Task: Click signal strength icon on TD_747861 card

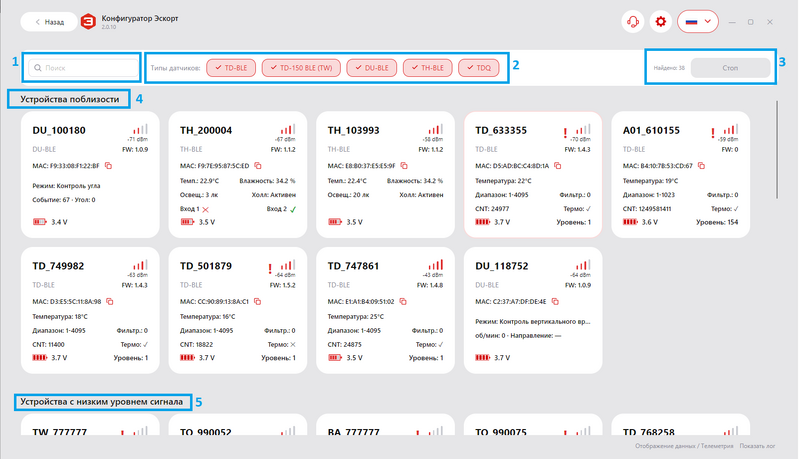Action: point(435,265)
